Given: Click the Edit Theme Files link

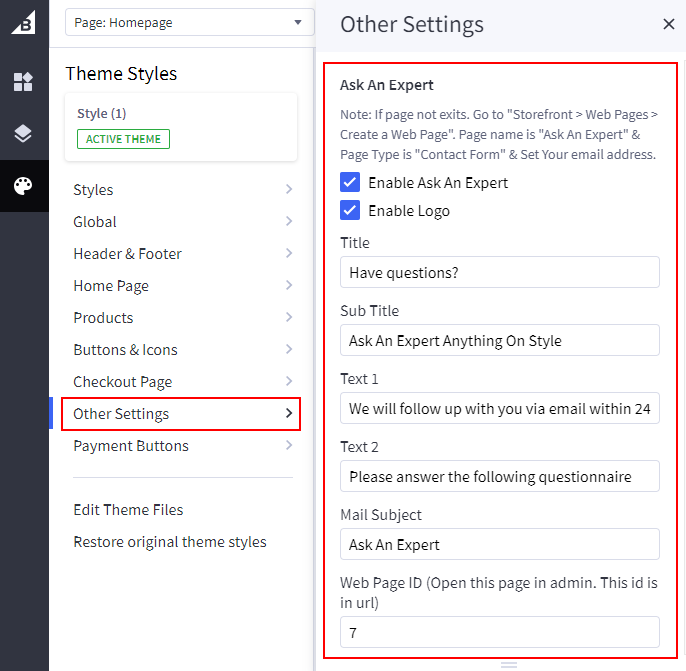Looking at the screenshot, I should pyautogui.click(x=128, y=510).
